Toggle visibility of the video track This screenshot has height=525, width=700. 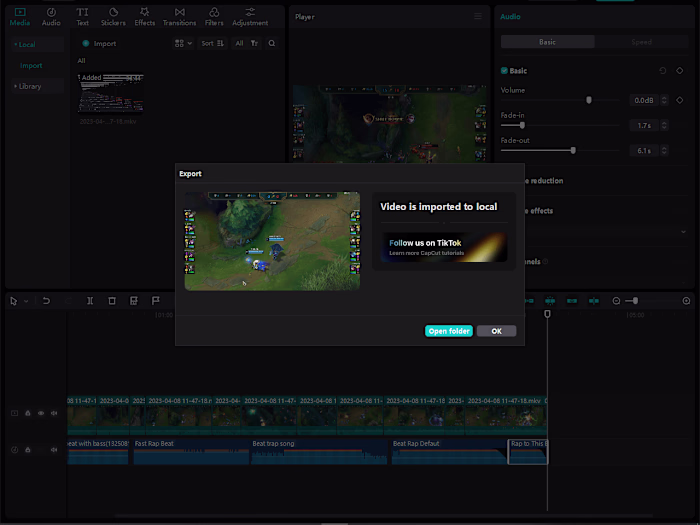(x=41, y=413)
